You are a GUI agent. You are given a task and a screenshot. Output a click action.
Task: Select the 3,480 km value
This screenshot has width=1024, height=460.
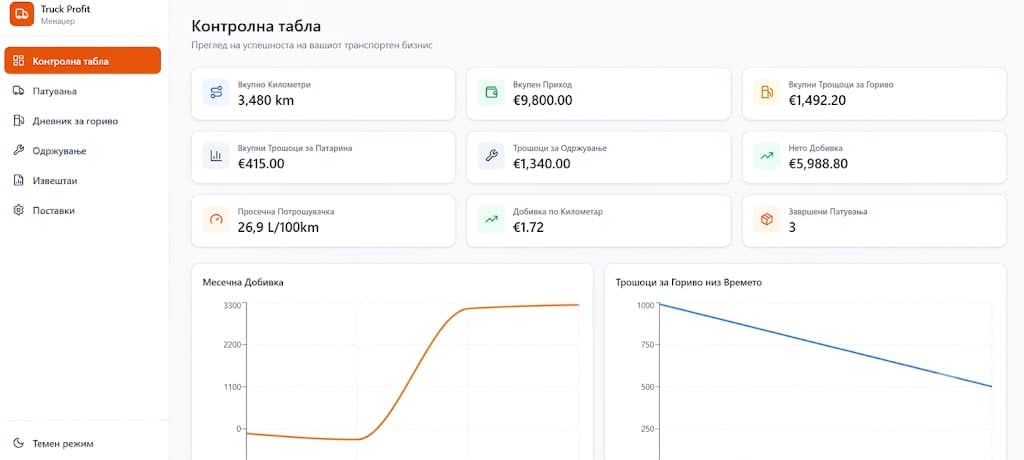tap(266, 101)
